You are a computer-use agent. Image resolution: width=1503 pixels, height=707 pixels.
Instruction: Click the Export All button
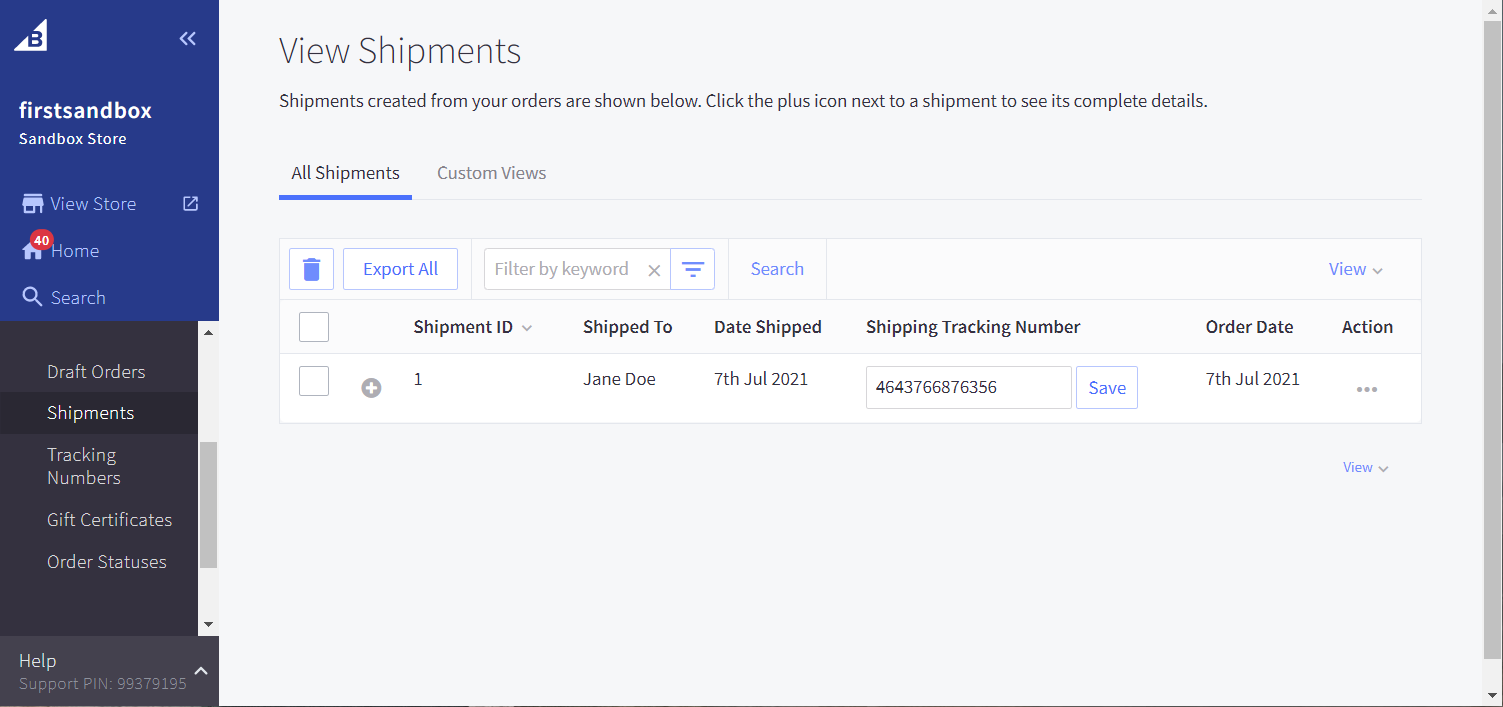tap(400, 269)
